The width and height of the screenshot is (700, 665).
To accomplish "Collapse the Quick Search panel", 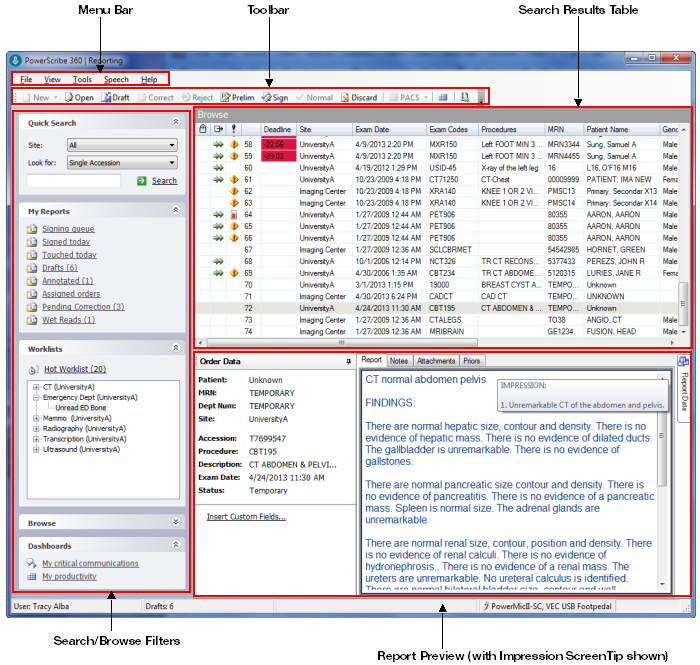I will click(x=176, y=122).
